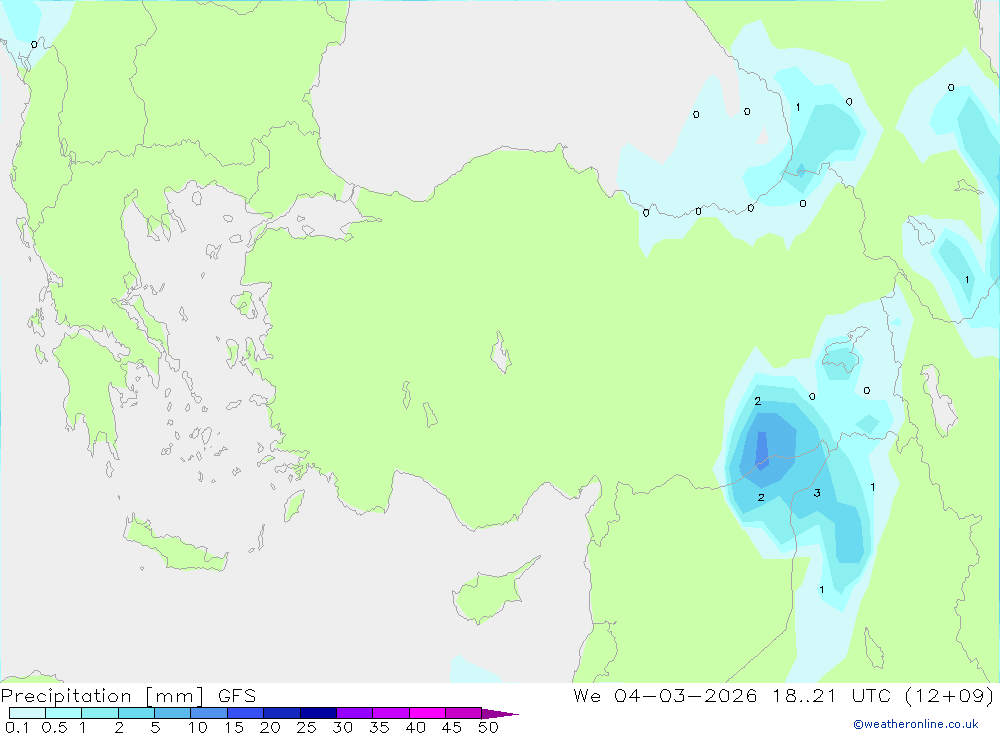
Task: Choose the 45–50 mm dark magenta swatch
Action: point(464,713)
